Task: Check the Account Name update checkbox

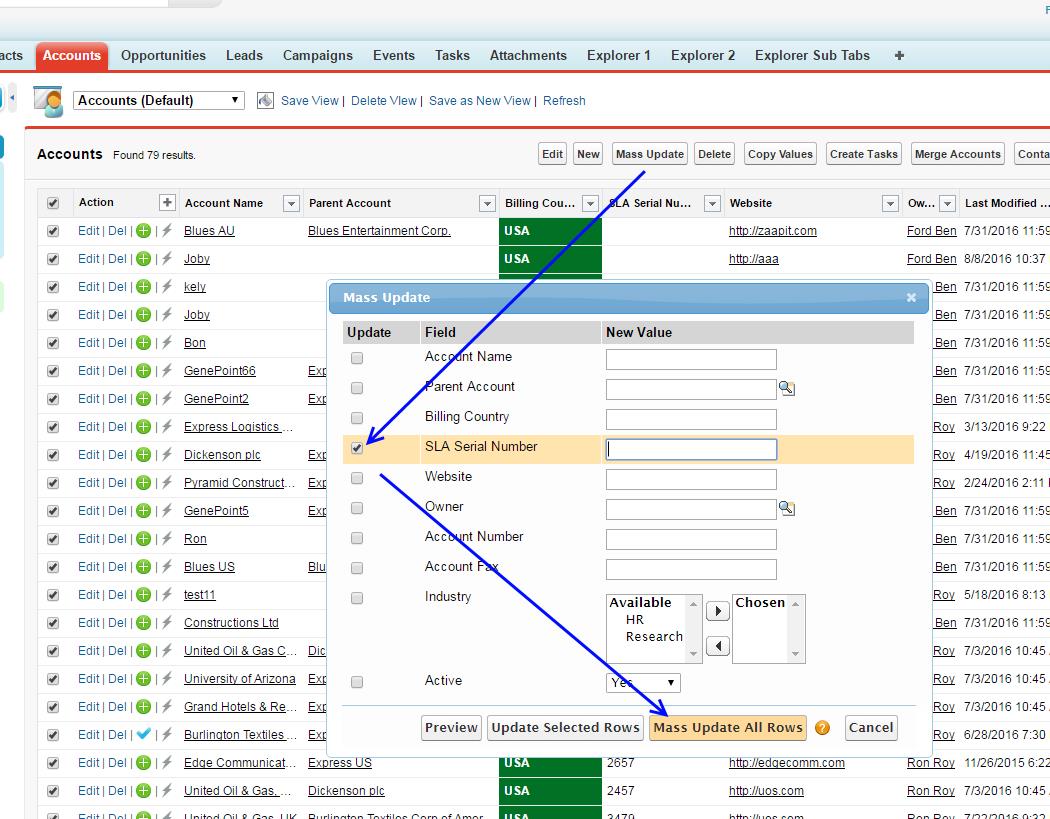Action: tap(357, 358)
